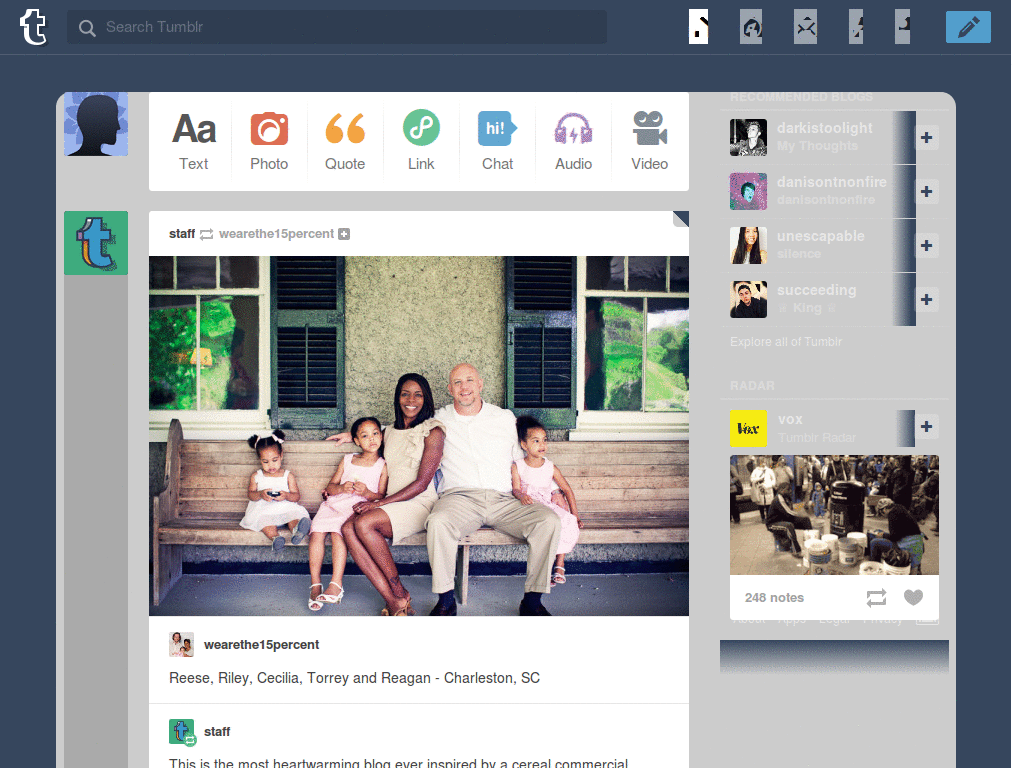Open wearethe15percent link in post header
The height and width of the screenshot is (768, 1024).
[276, 234]
